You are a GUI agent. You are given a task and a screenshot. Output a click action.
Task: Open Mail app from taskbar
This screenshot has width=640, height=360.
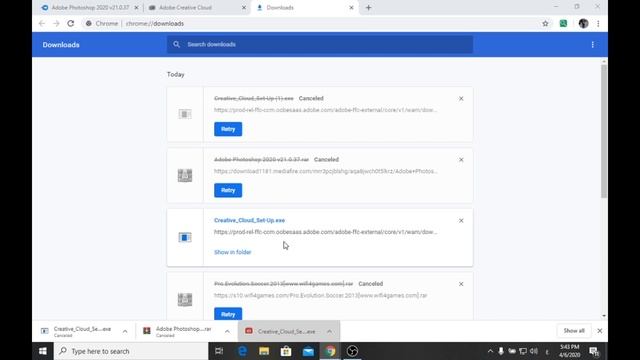308,351
